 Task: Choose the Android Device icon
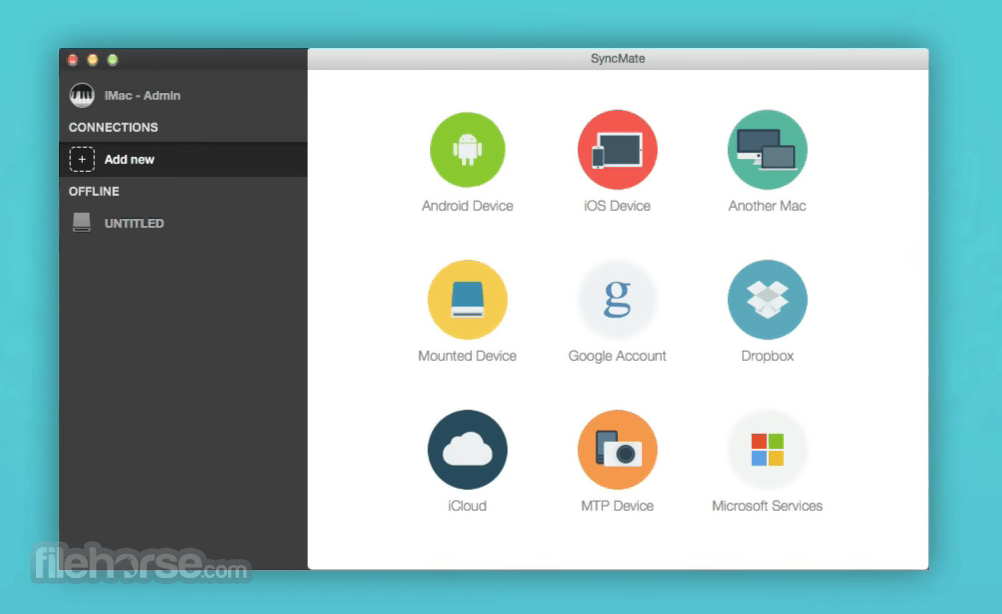click(467, 150)
